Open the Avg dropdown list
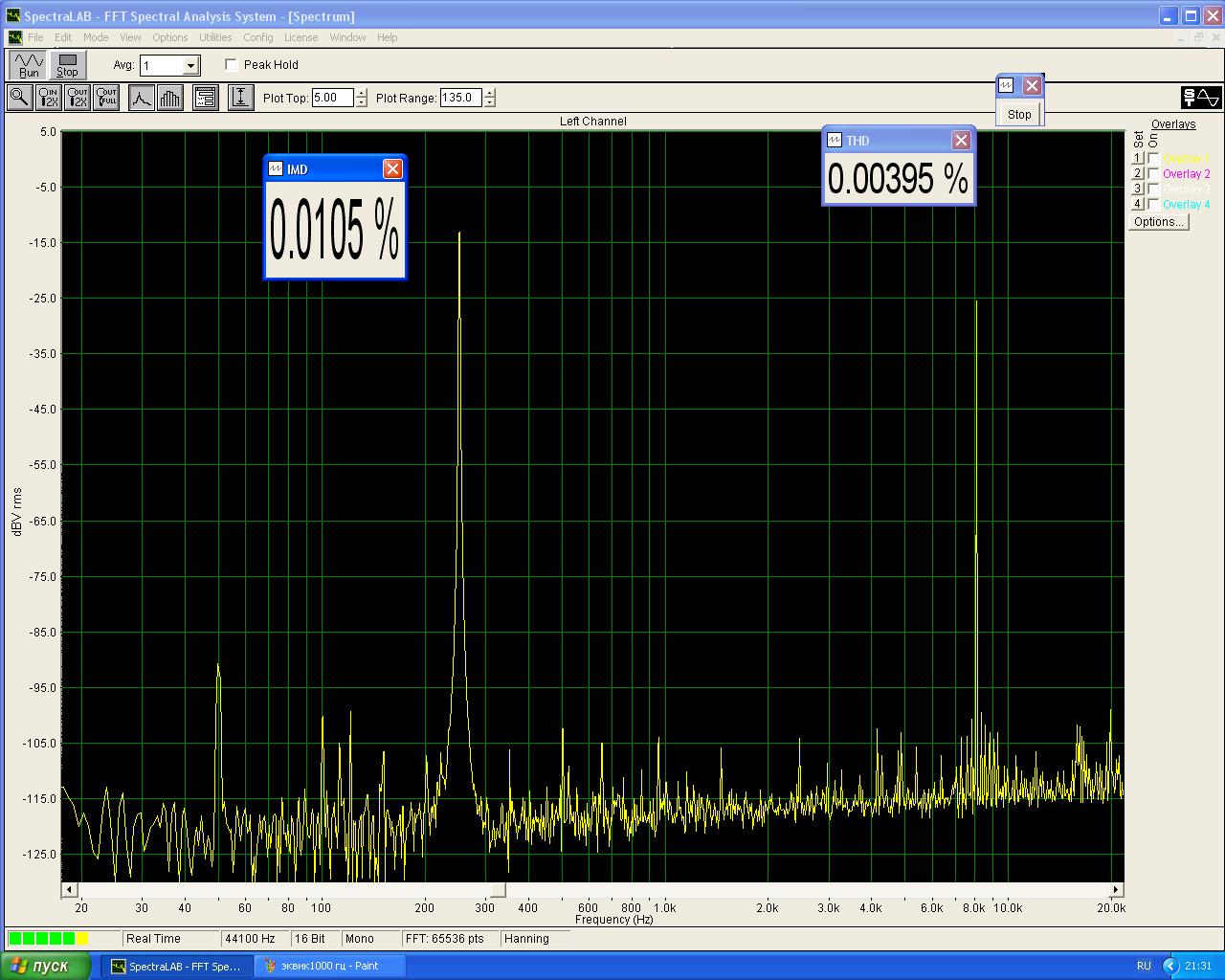The width and height of the screenshot is (1225, 980). coord(190,65)
